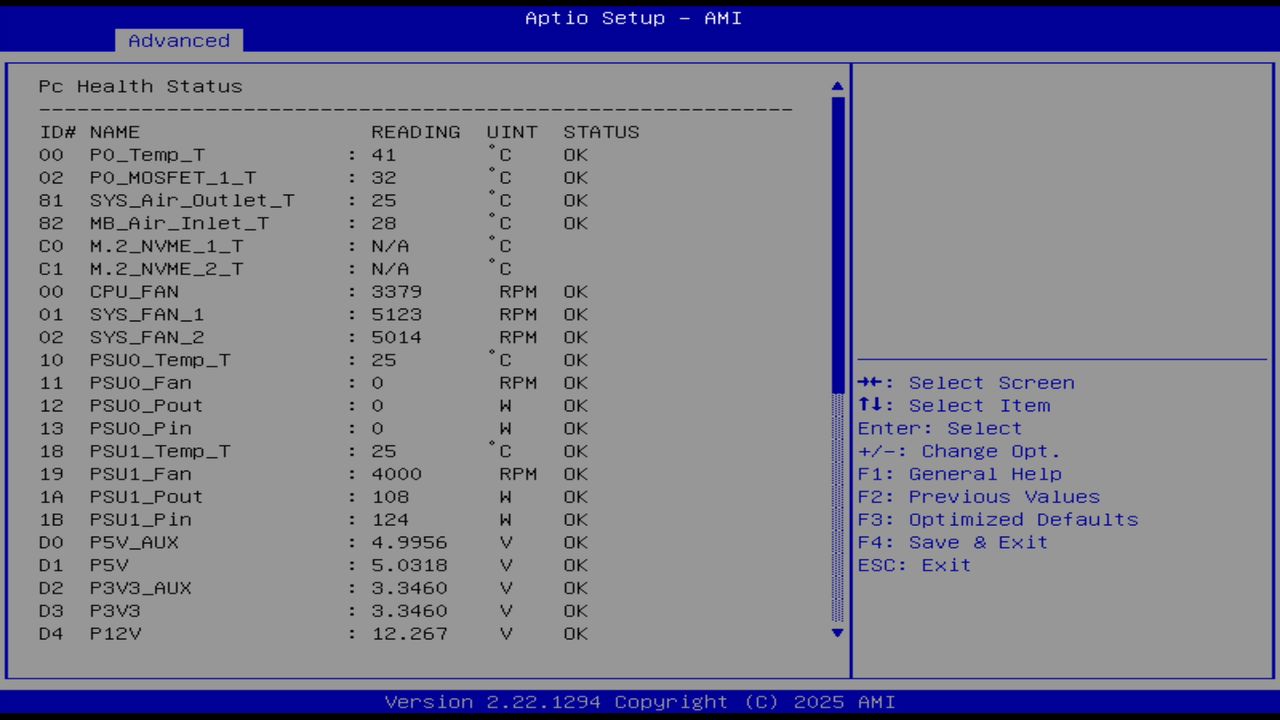Click Save & Exit help entry
This screenshot has height=720, width=1280.
point(952,542)
